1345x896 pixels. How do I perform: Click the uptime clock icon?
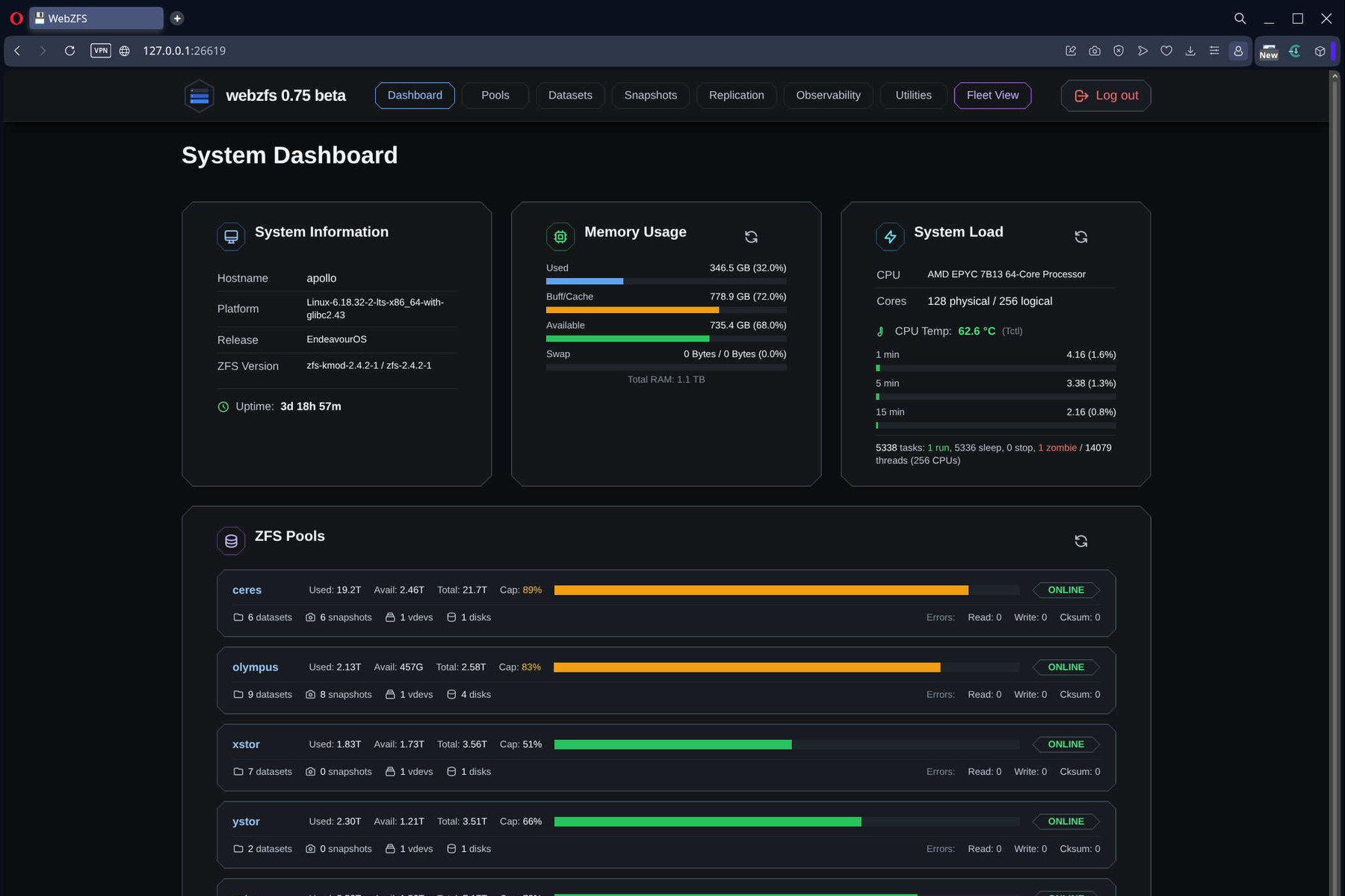pos(223,407)
